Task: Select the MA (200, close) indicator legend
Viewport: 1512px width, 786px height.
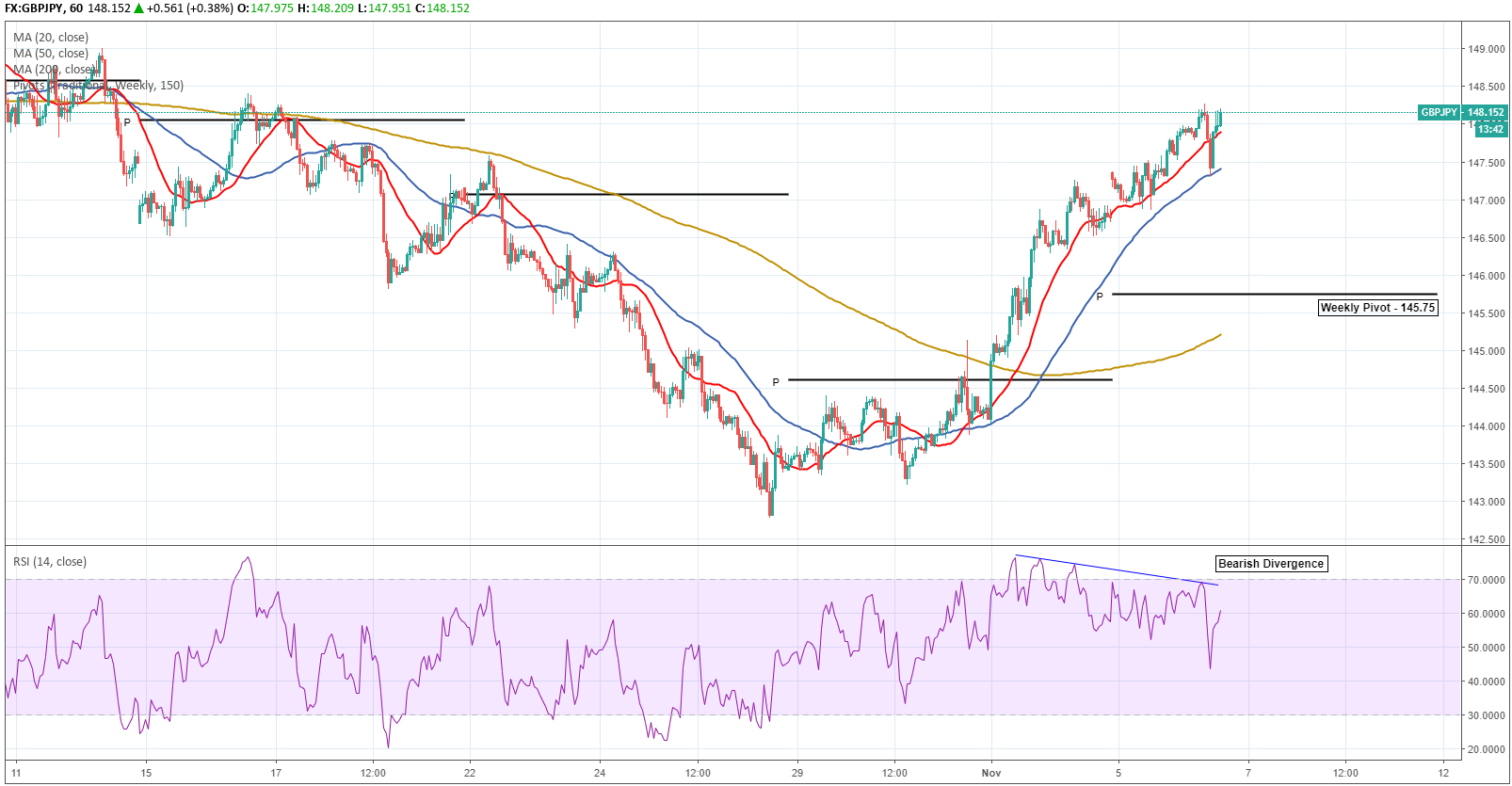Action: (x=54, y=70)
